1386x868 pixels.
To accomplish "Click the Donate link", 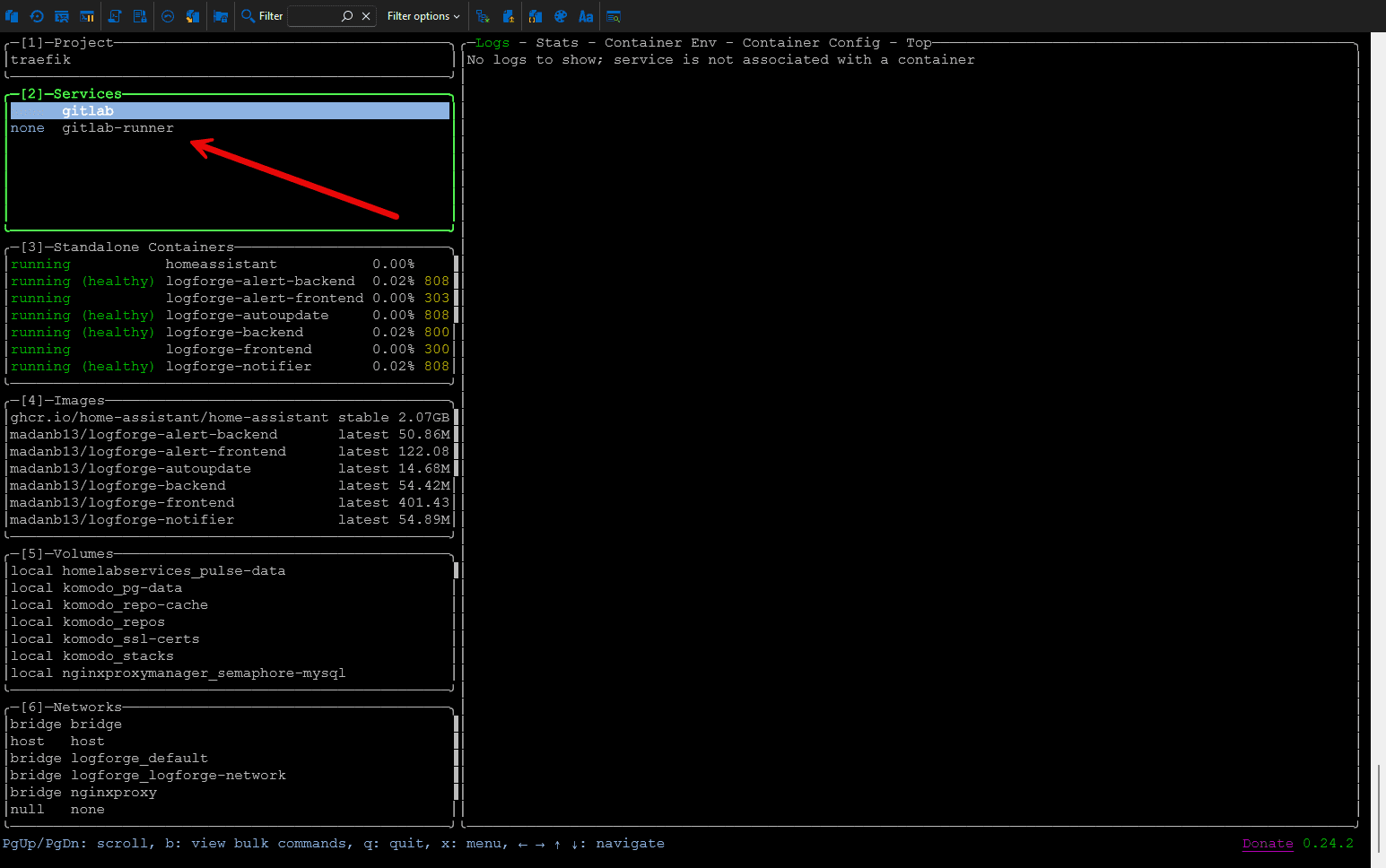I will point(1267,844).
